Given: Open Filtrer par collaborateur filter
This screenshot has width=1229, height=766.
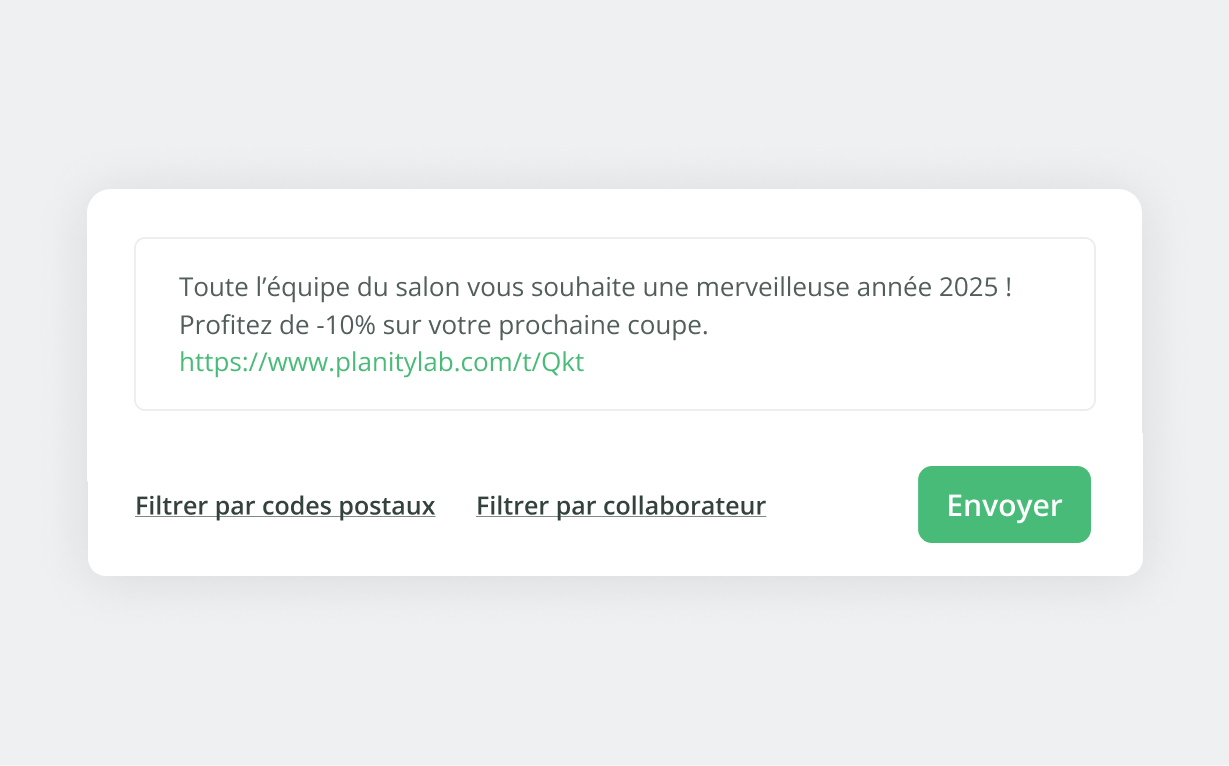Looking at the screenshot, I should pyautogui.click(x=621, y=506).
